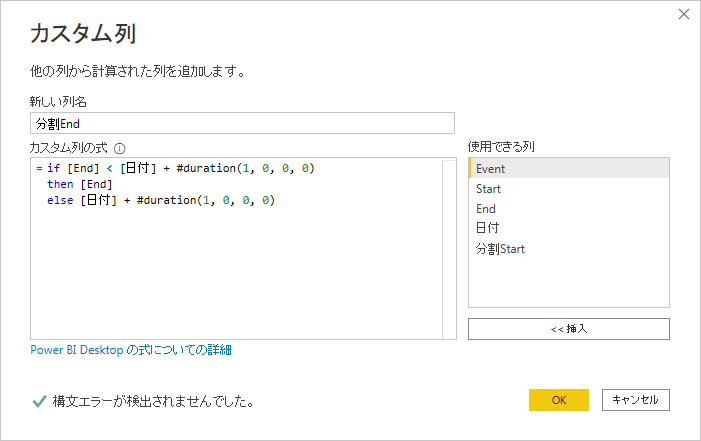
Task: Click the formula editor's vertical scrollbar track
Action: [449, 249]
